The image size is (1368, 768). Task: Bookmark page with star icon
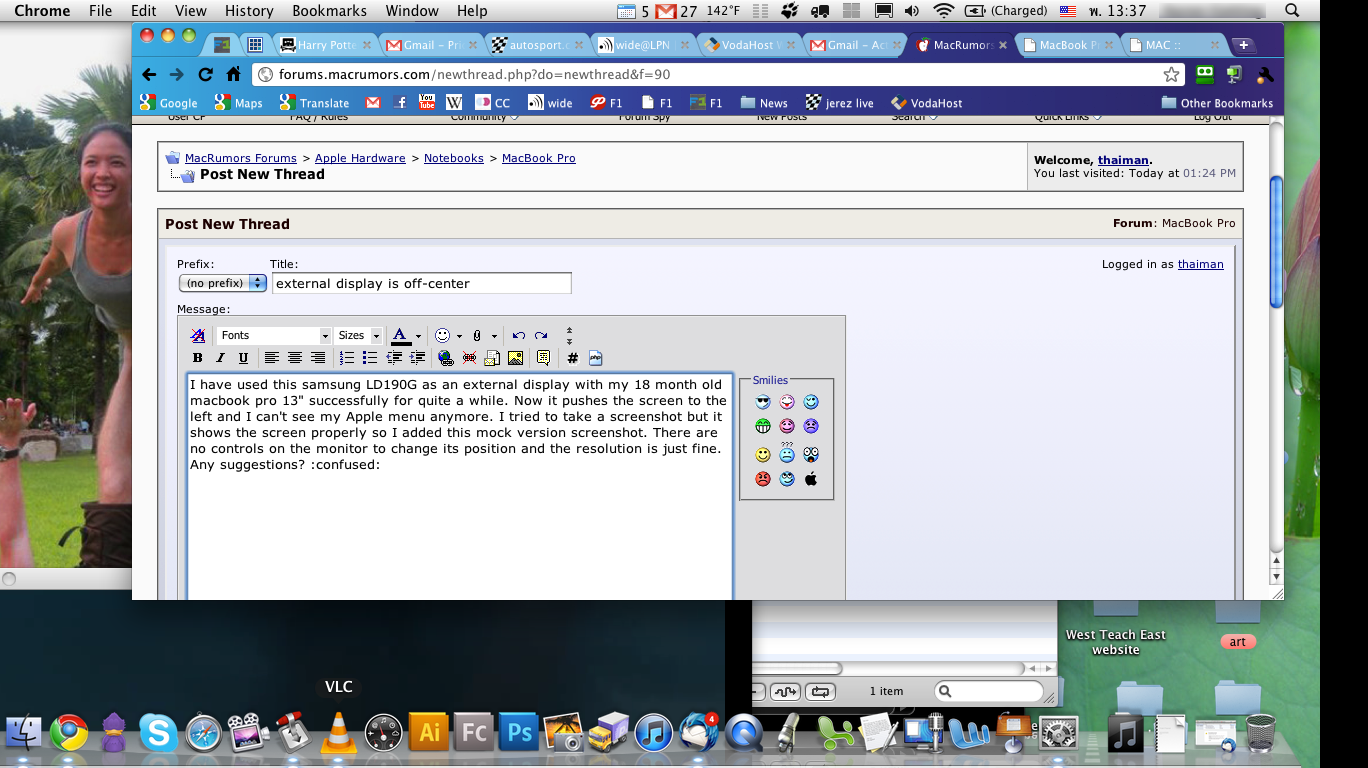pyautogui.click(x=1171, y=74)
